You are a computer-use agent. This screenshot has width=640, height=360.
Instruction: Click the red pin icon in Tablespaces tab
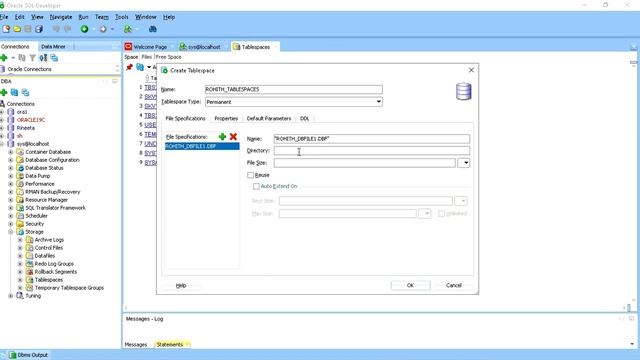pyautogui.click(x=129, y=67)
